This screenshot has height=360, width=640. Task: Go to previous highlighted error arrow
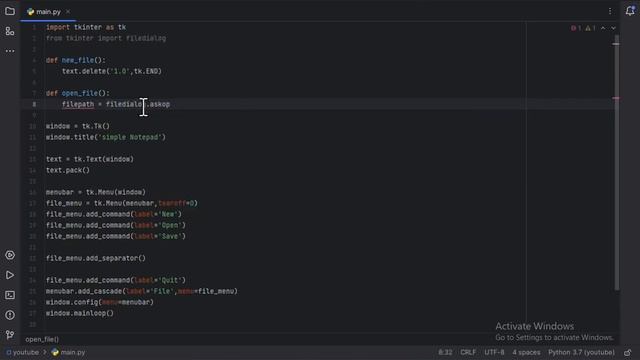[603, 28]
